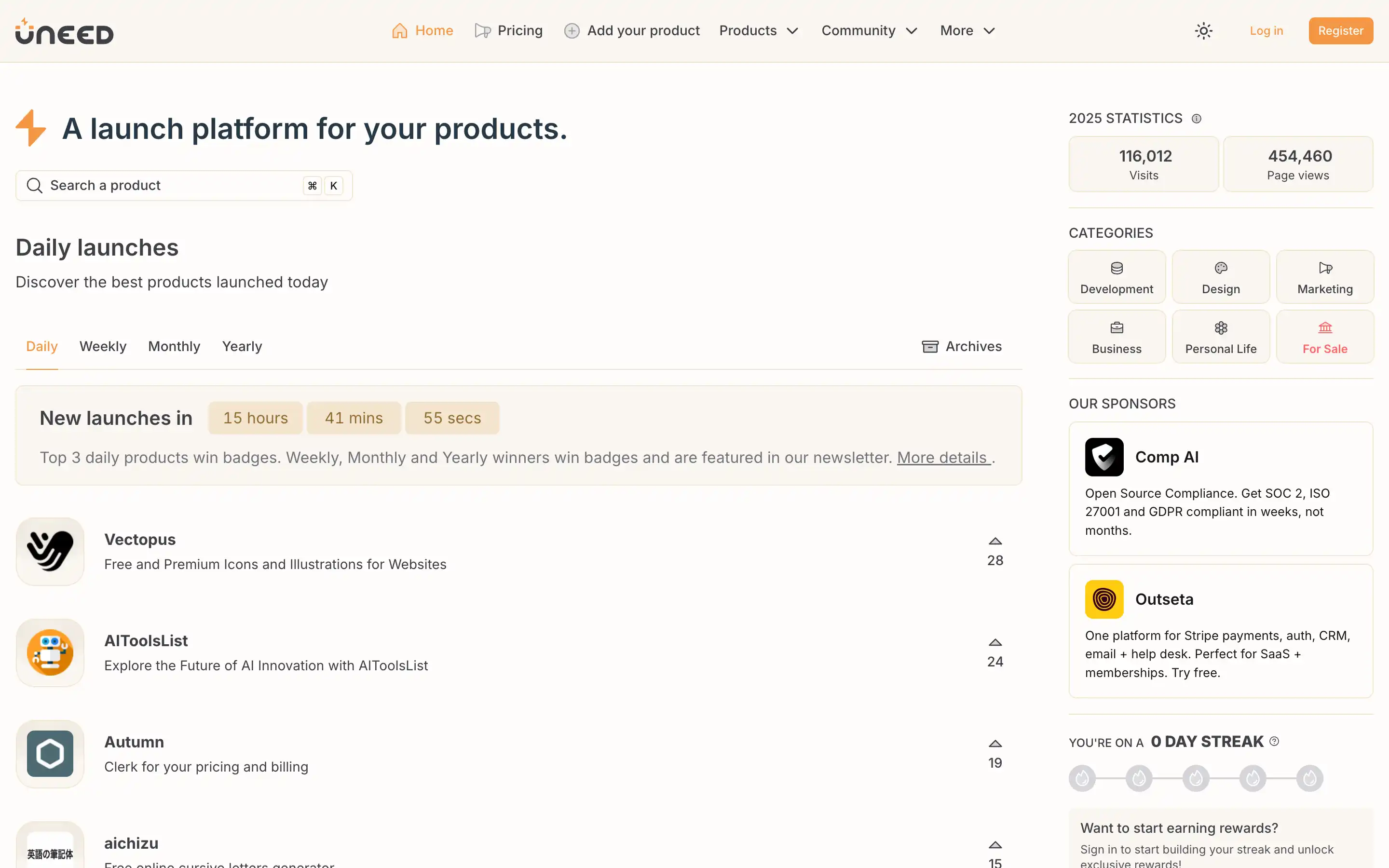Click the 41 mins countdown chip

[354, 418]
